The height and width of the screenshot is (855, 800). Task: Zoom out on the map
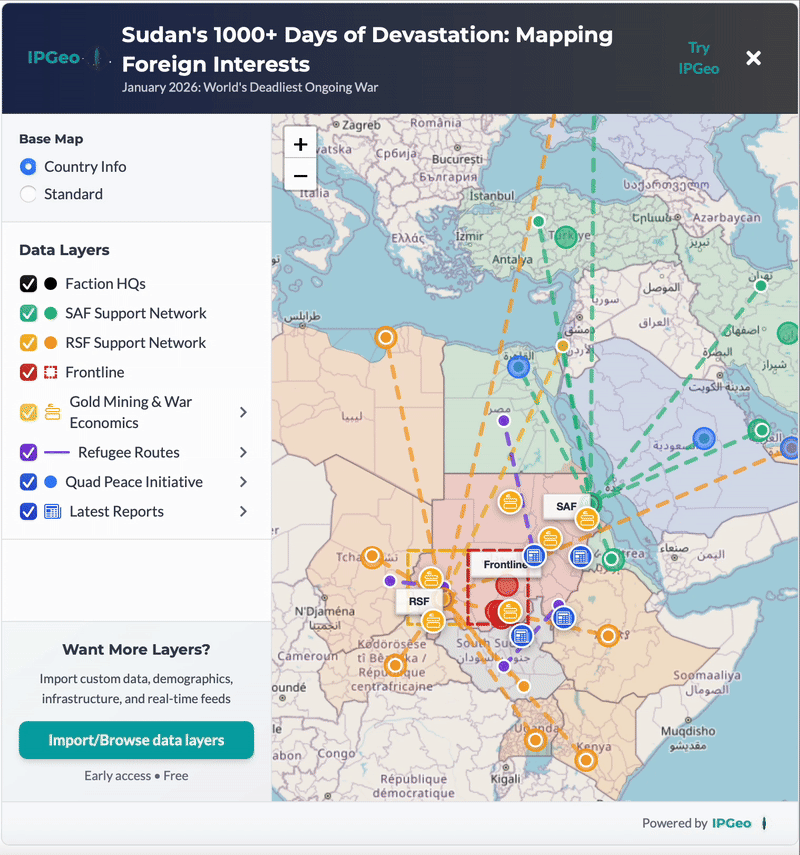[300, 174]
